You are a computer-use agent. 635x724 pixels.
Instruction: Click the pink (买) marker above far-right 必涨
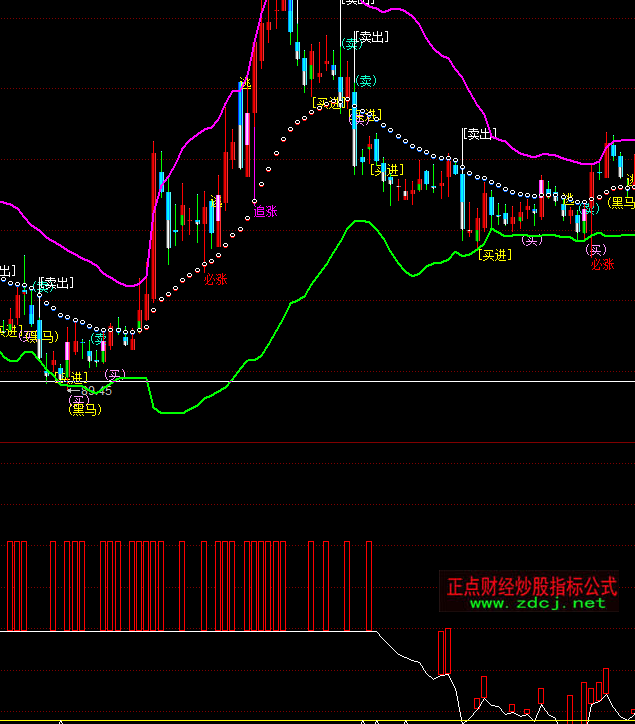click(x=597, y=249)
